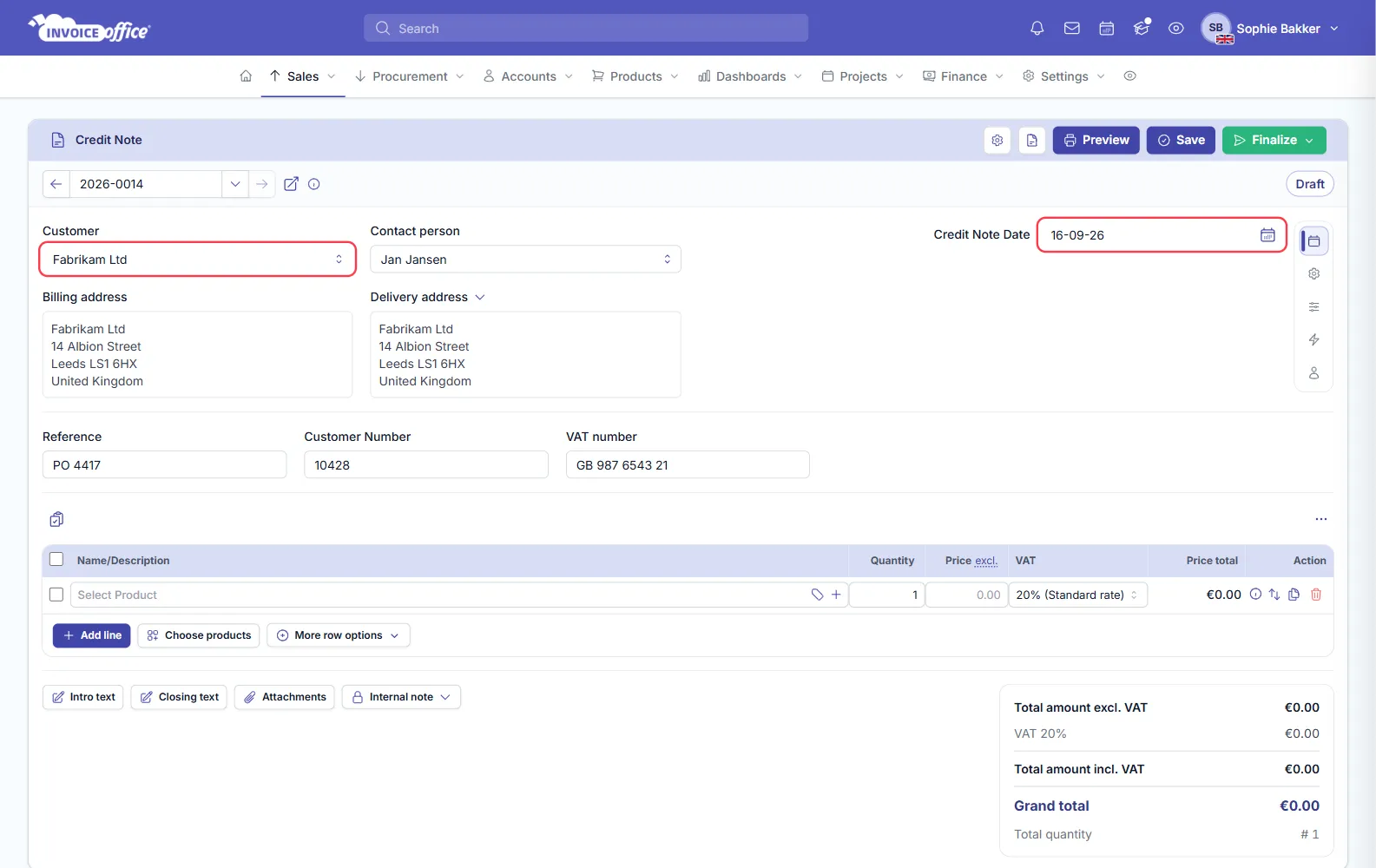The height and width of the screenshot is (868, 1376).
Task: Open the Sales menu
Action: [302, 76]
